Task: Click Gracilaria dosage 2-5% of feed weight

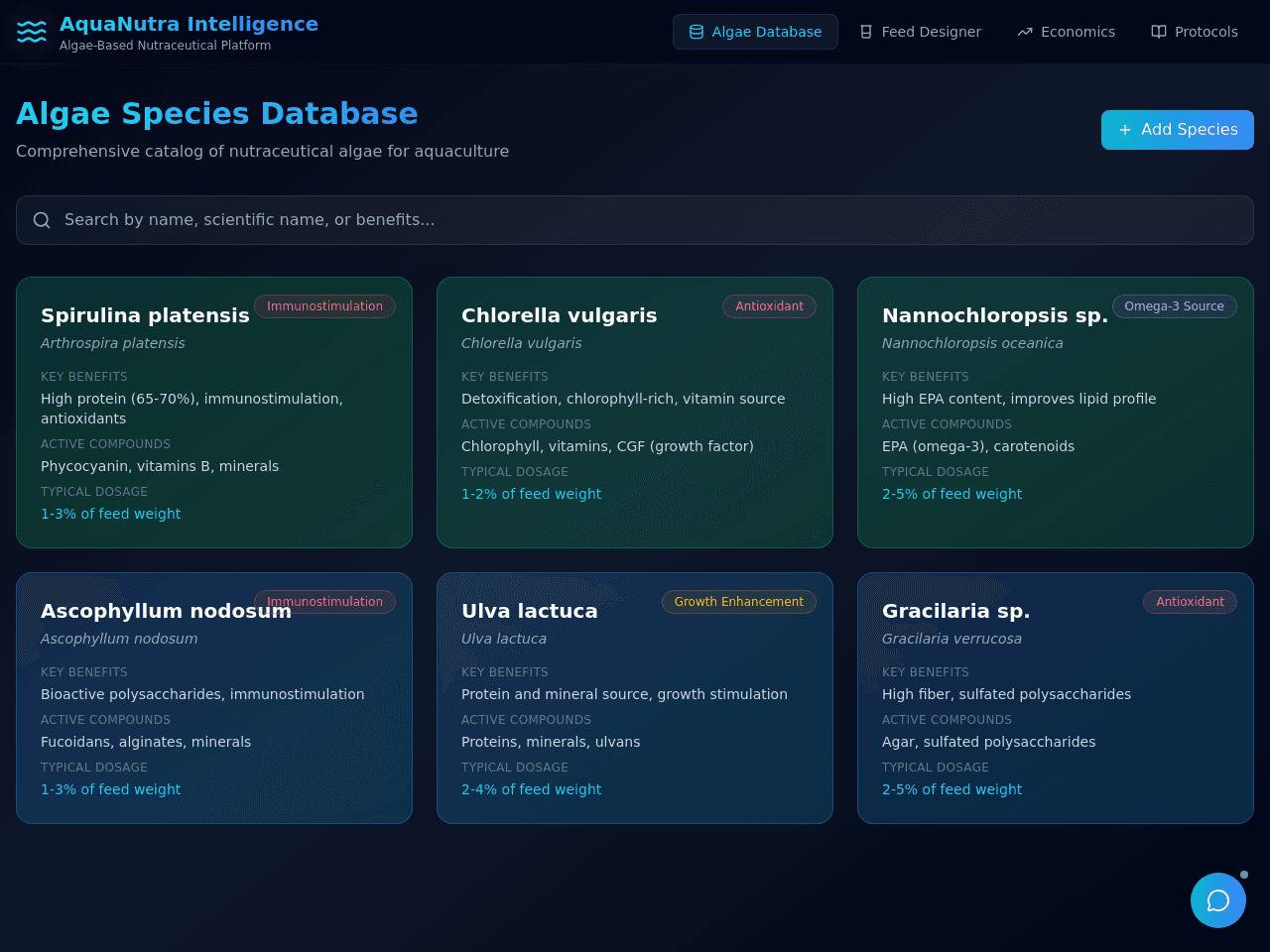Action: point(952,789)
